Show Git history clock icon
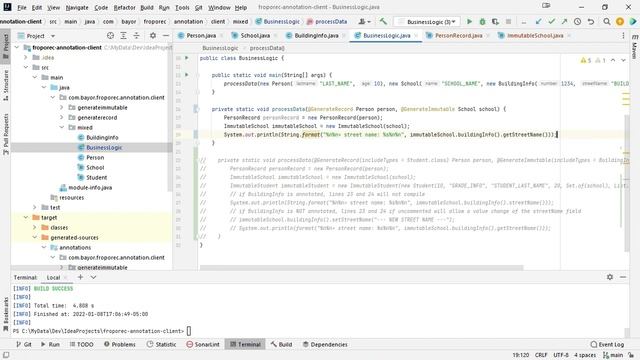Image resolution: width=640 pixels, height=360 pixels. pos(578,22)
